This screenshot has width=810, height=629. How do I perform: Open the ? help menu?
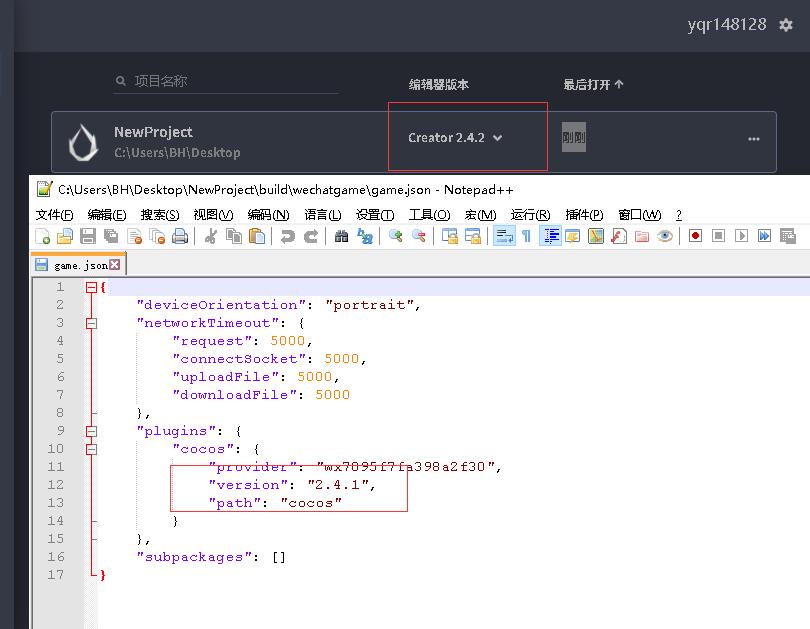coord(679,215)
